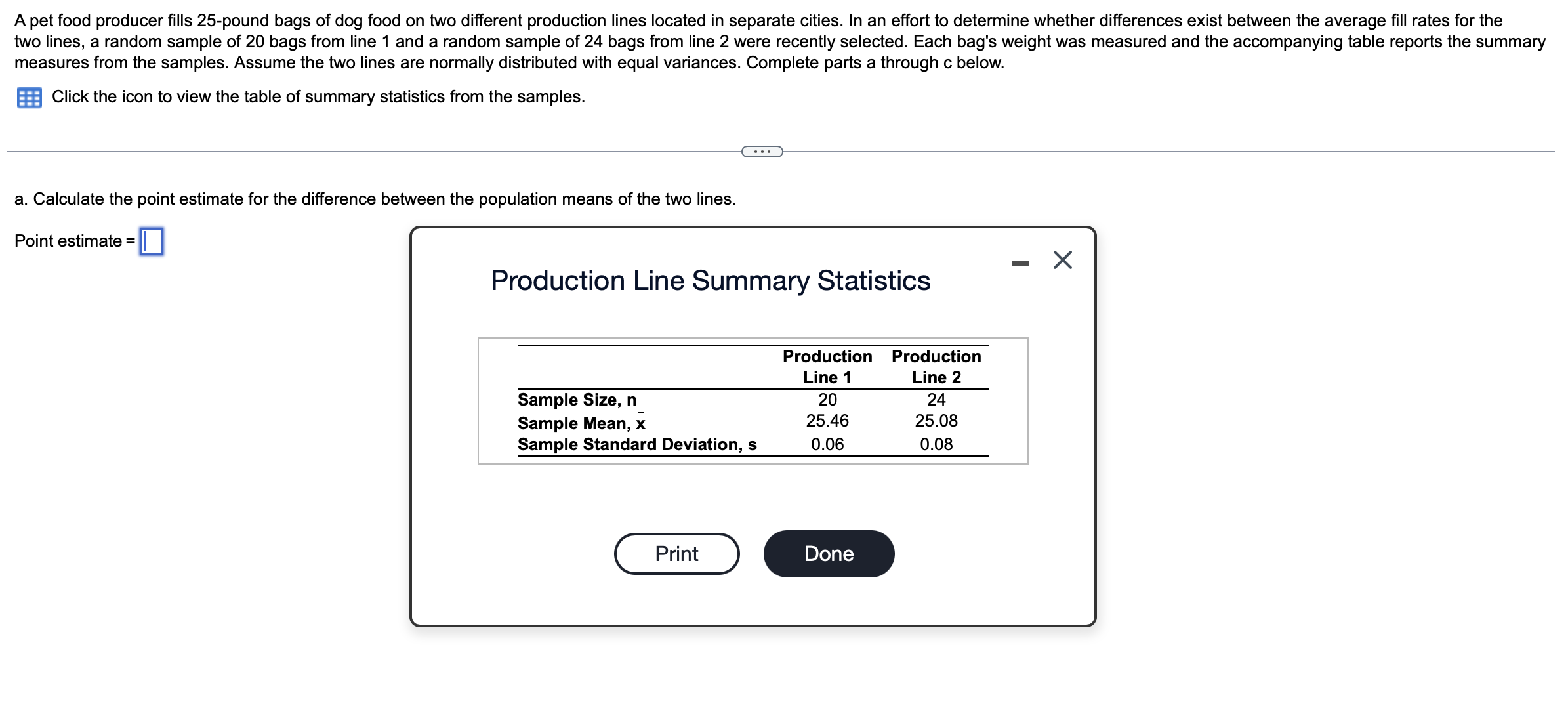The image size is (1568, 710).
Task: Select the Production Line 2 column header
Action: click(x=937, y=367)
